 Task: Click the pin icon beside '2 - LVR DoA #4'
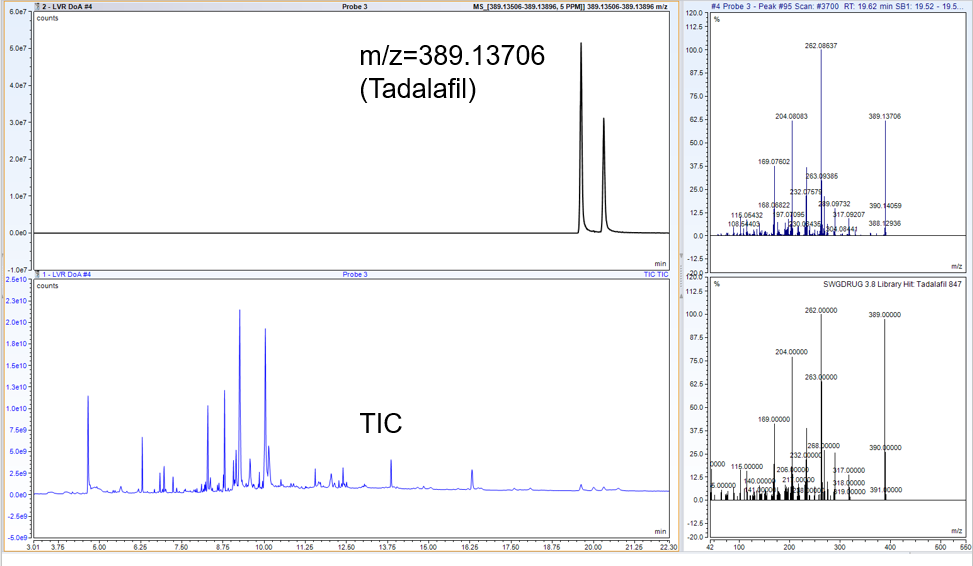pyautogui.click(x=37, y=6)
